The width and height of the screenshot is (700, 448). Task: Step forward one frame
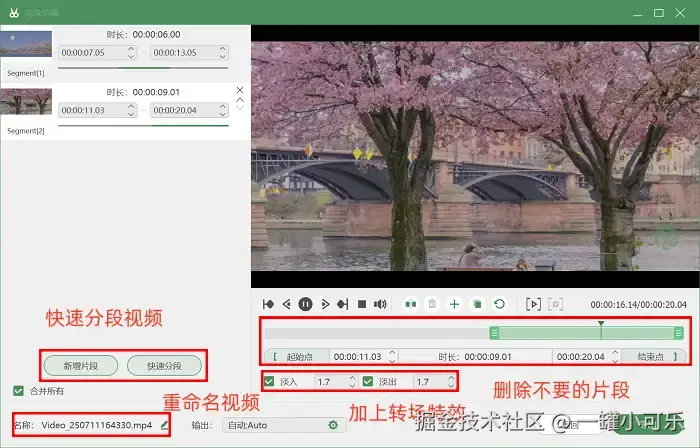click(325, 304)
